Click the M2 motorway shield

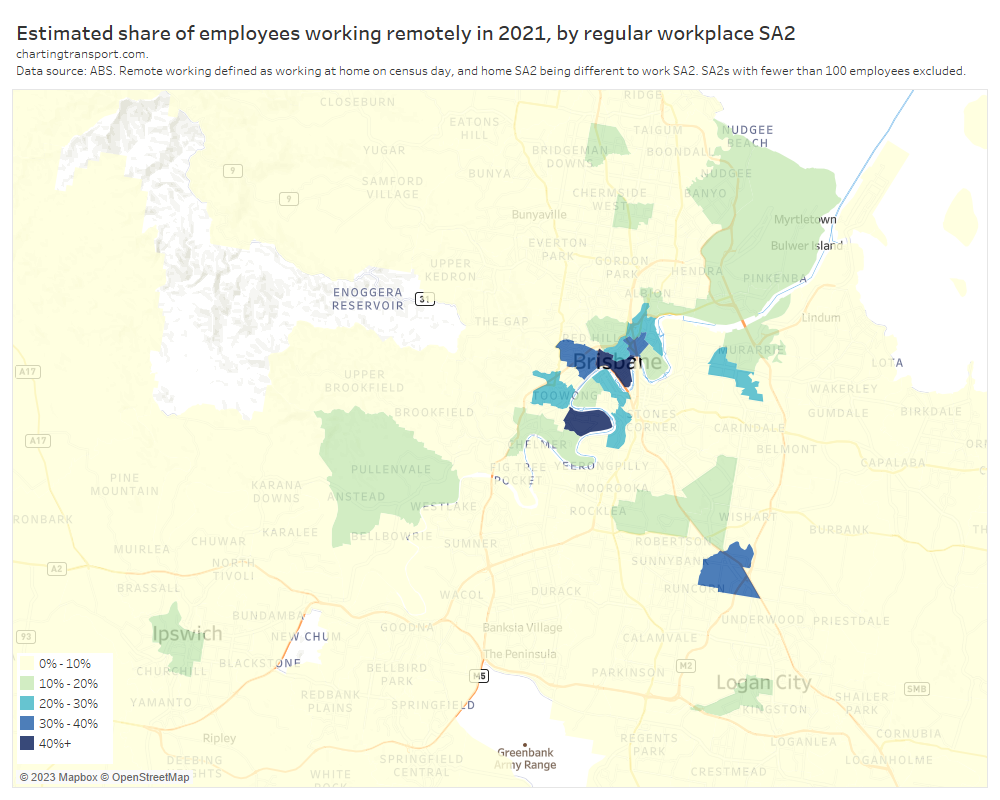tap(685, 665)
